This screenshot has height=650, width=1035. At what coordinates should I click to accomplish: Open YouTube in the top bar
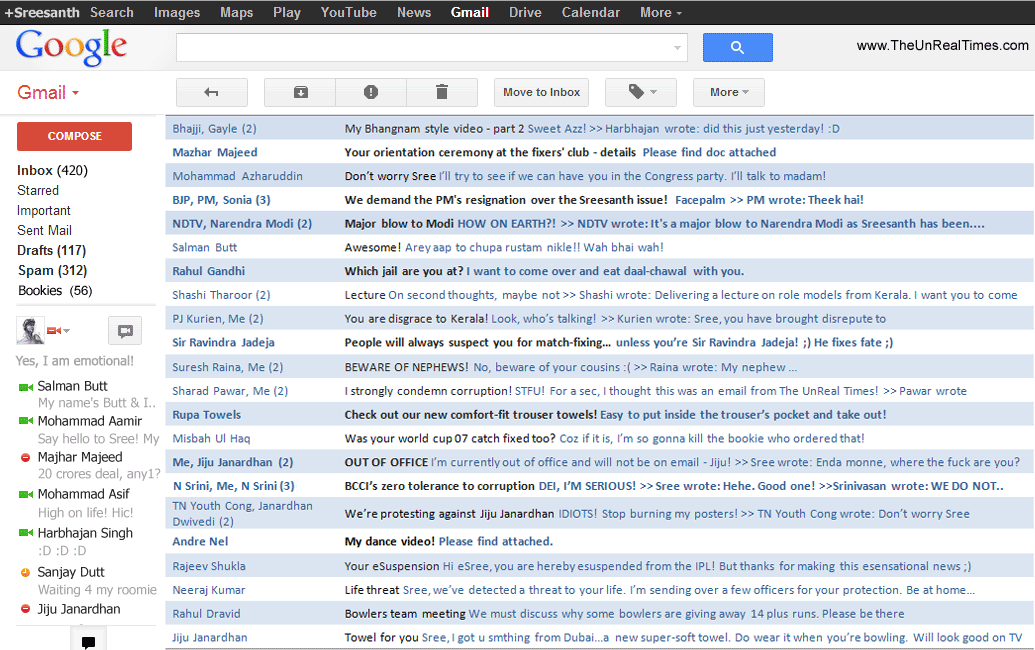coord(349,13)
